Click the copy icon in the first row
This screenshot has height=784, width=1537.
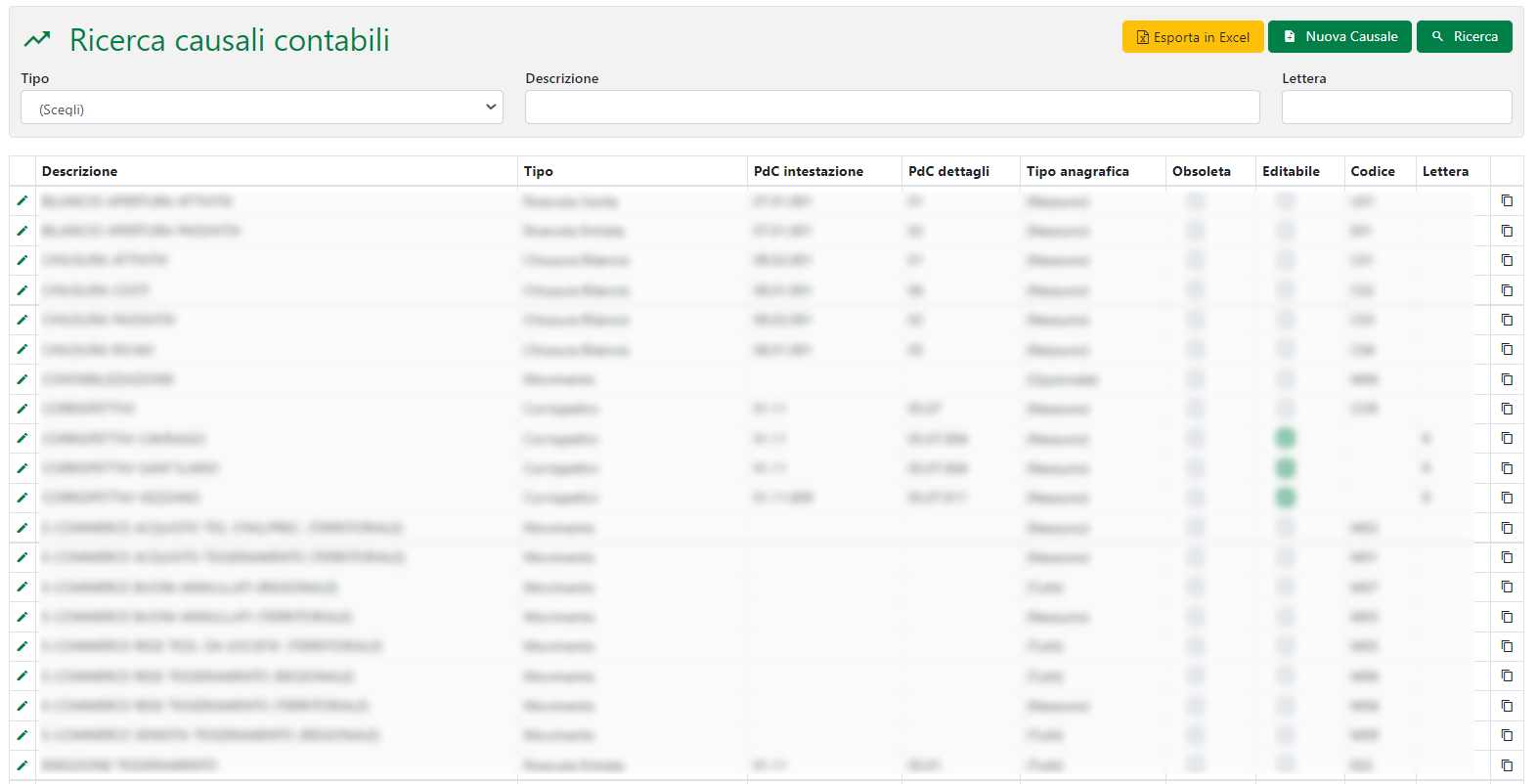coord(1507,200)
